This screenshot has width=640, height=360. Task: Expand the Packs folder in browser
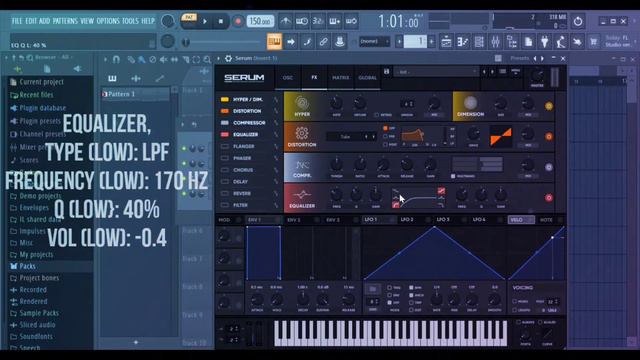tap(27, 267)
